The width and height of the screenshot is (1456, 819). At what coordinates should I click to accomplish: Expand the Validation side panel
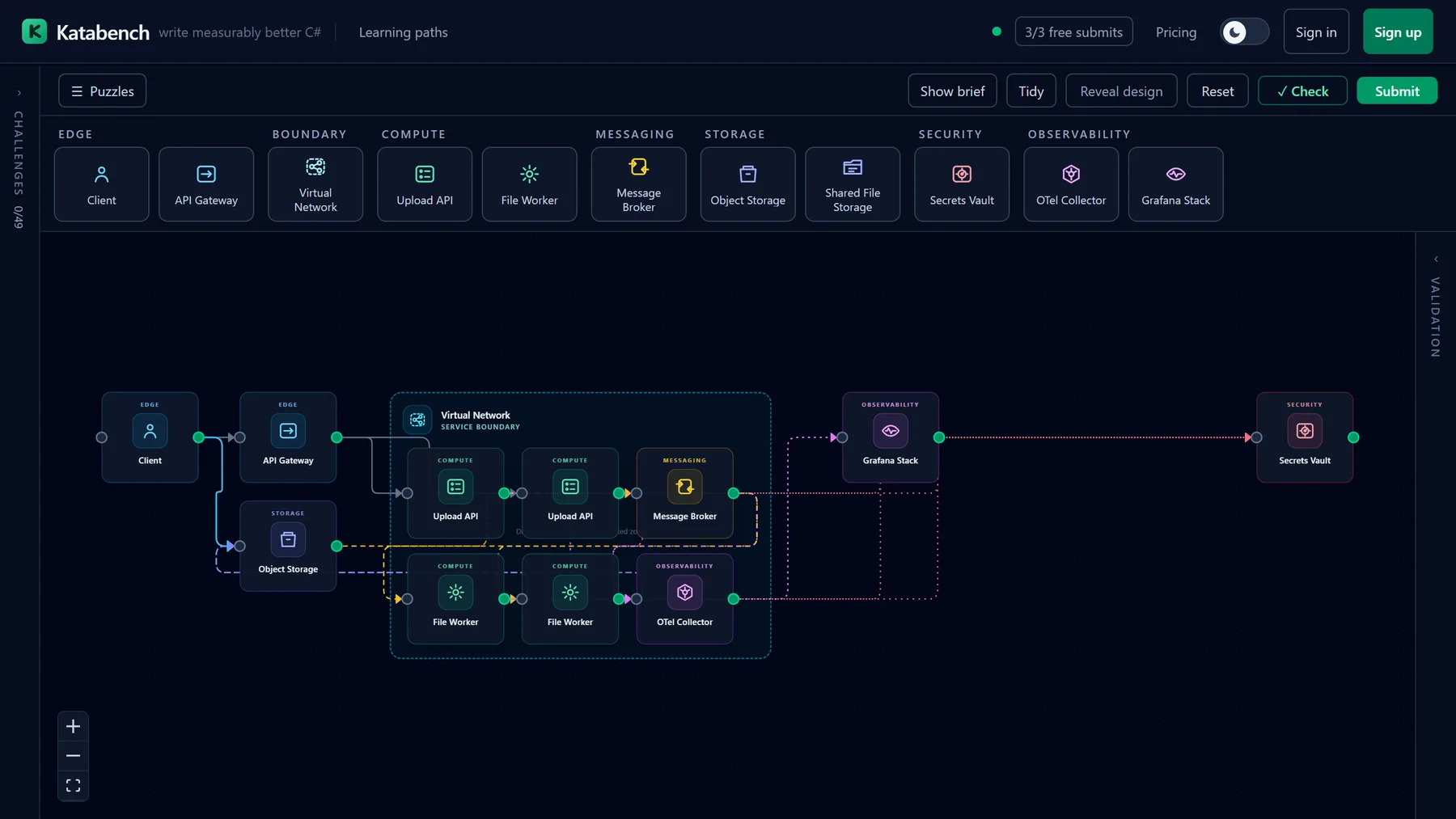1436,260
